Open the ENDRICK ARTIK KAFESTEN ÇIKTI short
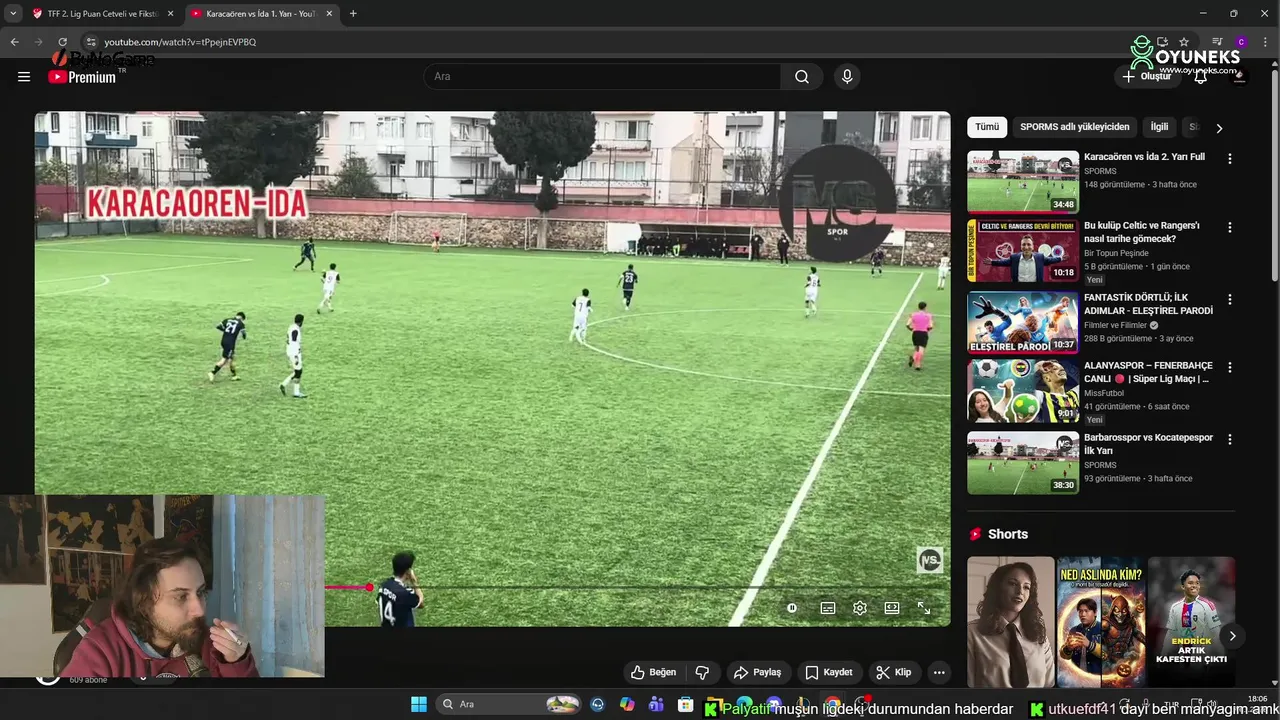 click(x=1191, y=622)
